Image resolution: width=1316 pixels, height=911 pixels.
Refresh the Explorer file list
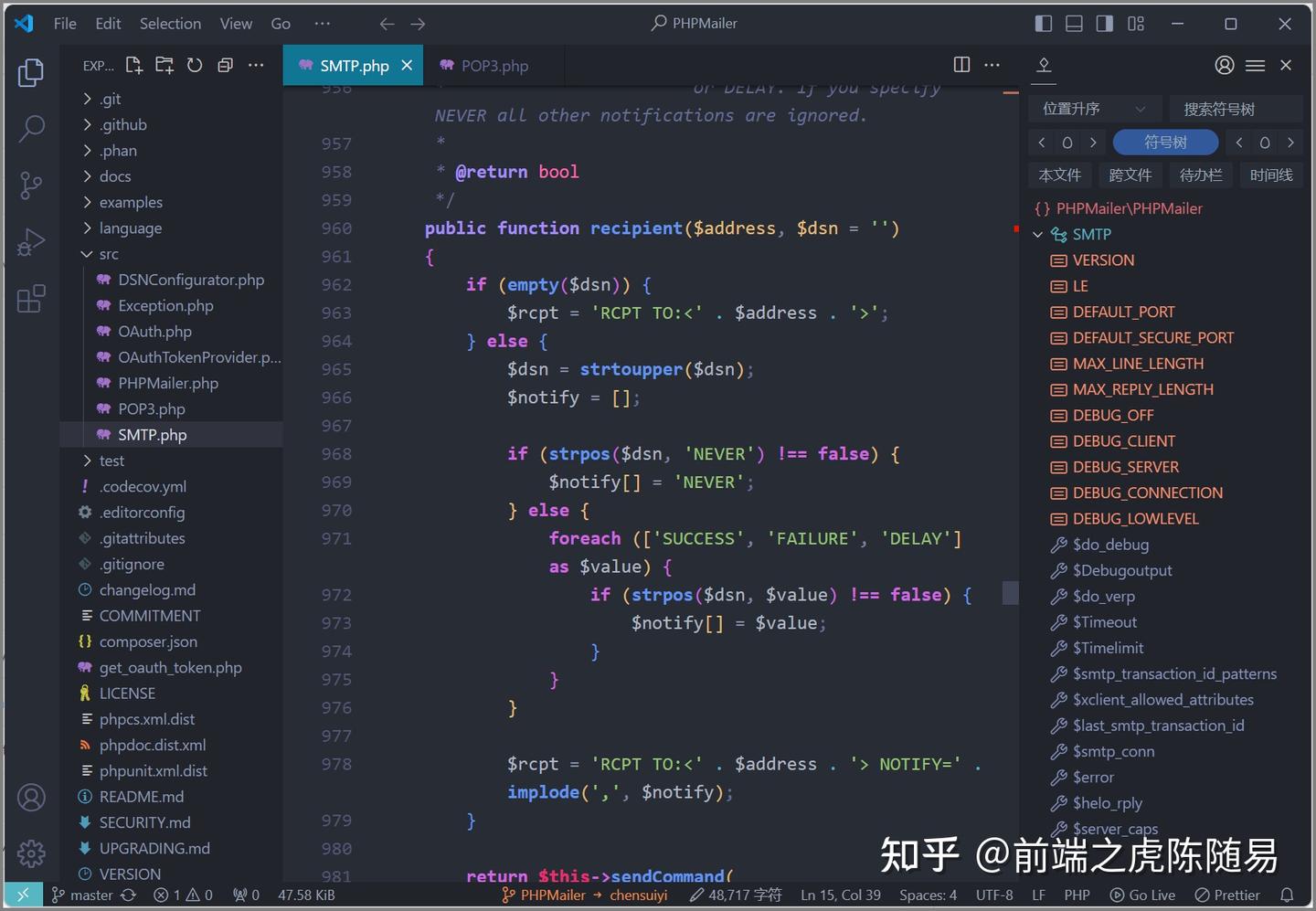195,65
